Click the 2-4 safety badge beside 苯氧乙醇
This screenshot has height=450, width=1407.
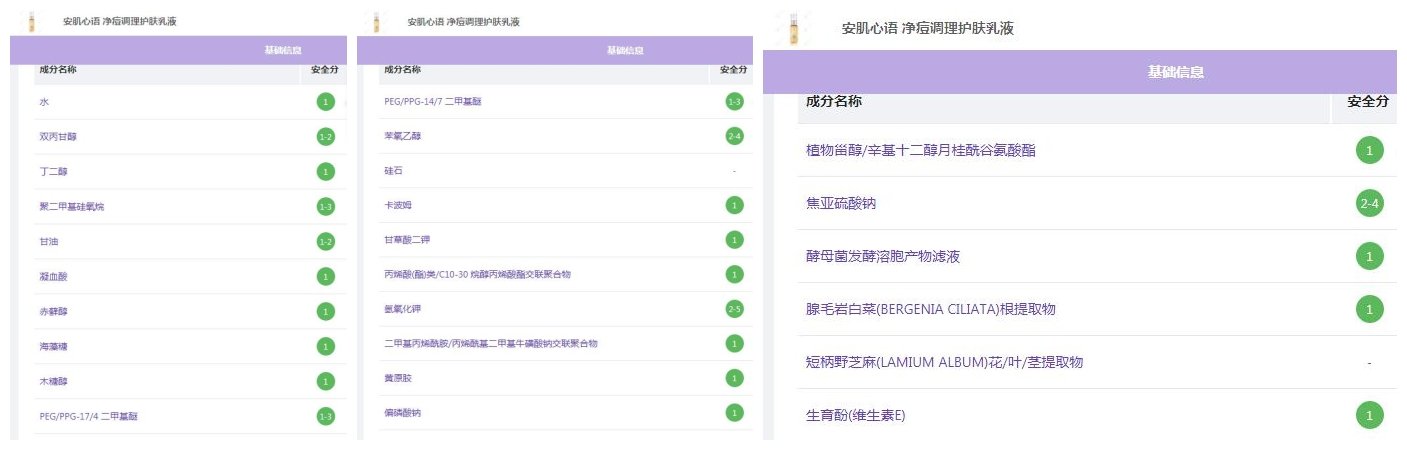[735, 136]
